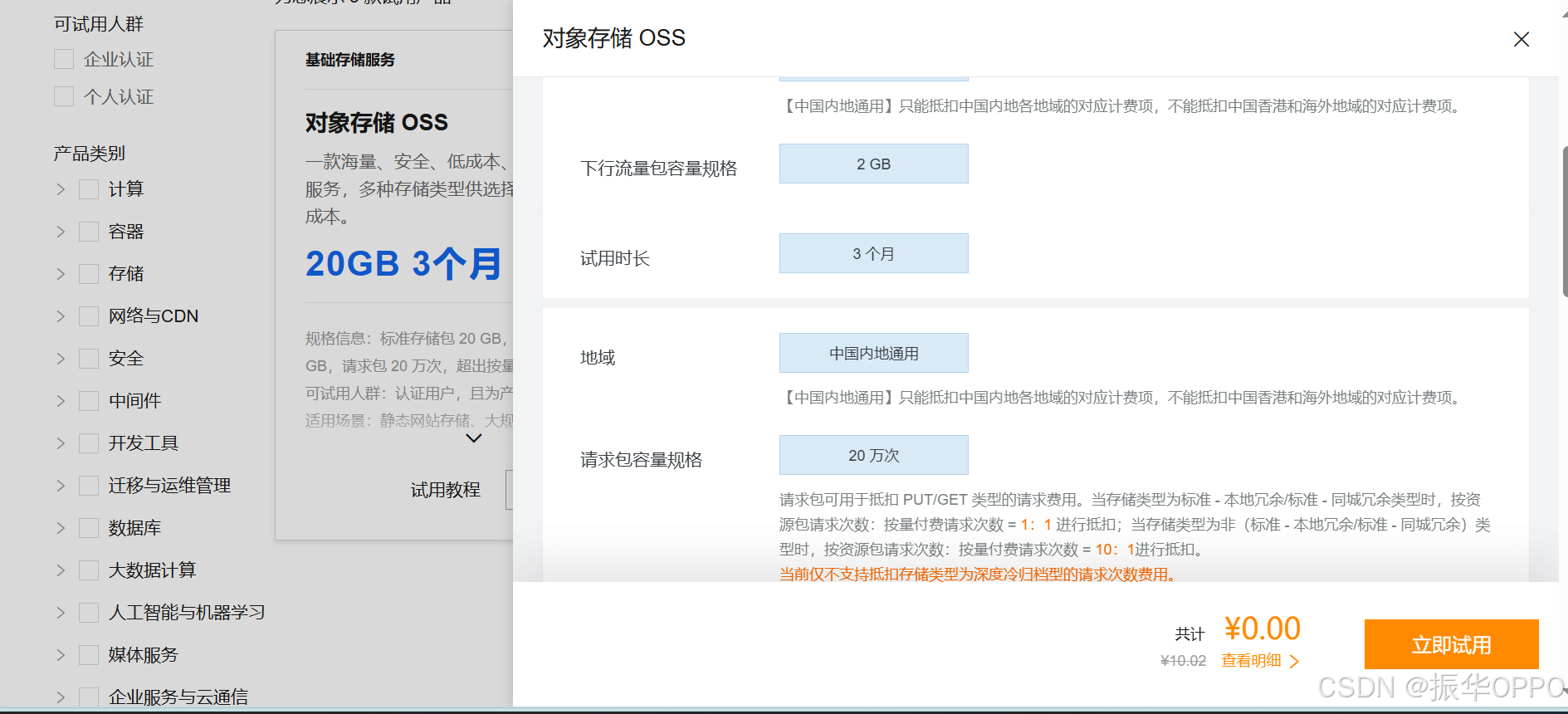1568x714 pixels.
Task: Select the 20 万次 request package option
Action: (873, 455)
